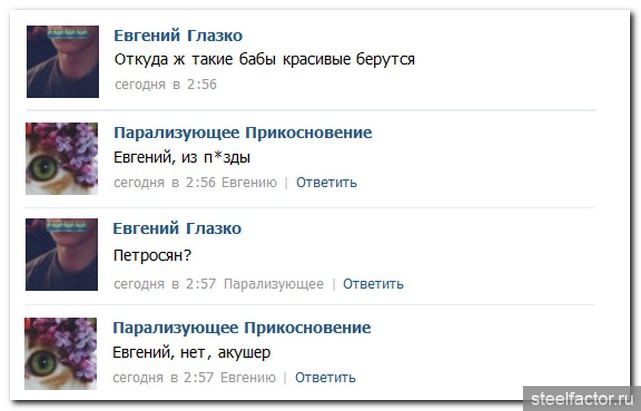641x411 pixels.
Task: Open timestamp 'сегодня в 2:57' under 'нет, акушер'
Action: pos(165,378)
